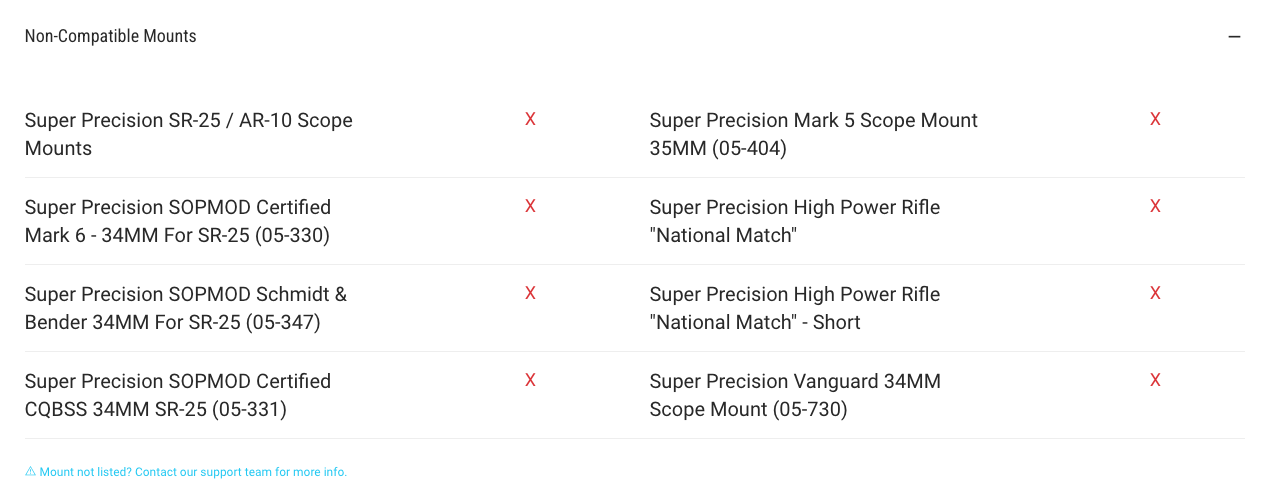Viewport: 1273px width, 497px height.
Task: Click red X for Vanguard 34MM (05-730)
Action: [1155, 380]
